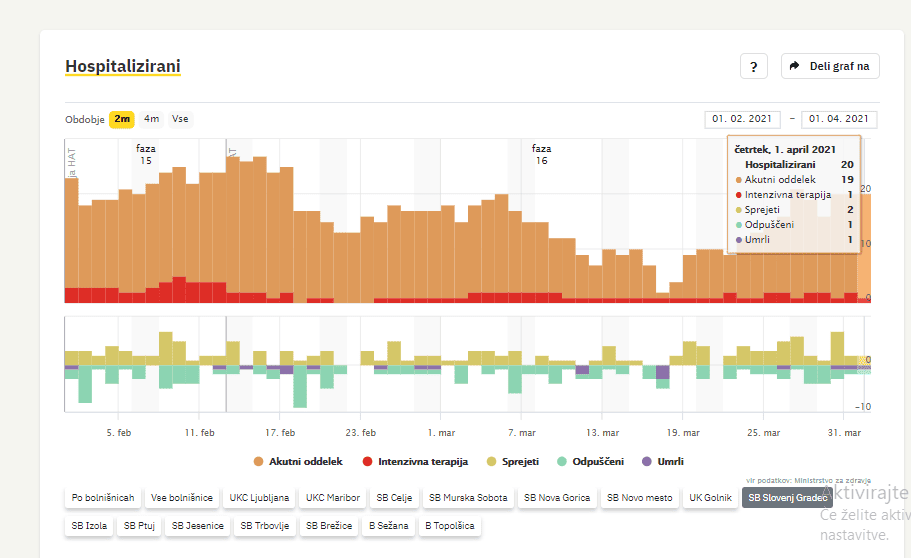Select the 2m period option
Viewport: 911px width, 558px height.
122,119
